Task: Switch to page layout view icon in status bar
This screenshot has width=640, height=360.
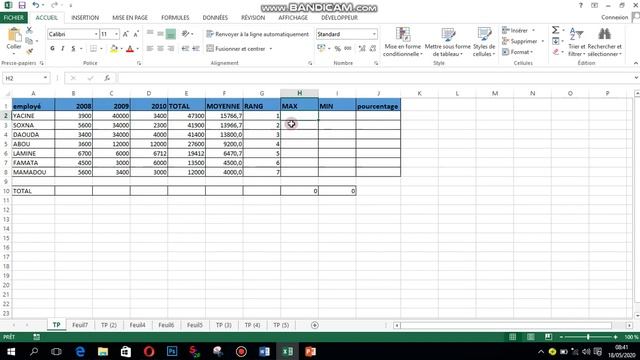Action: 530,337
